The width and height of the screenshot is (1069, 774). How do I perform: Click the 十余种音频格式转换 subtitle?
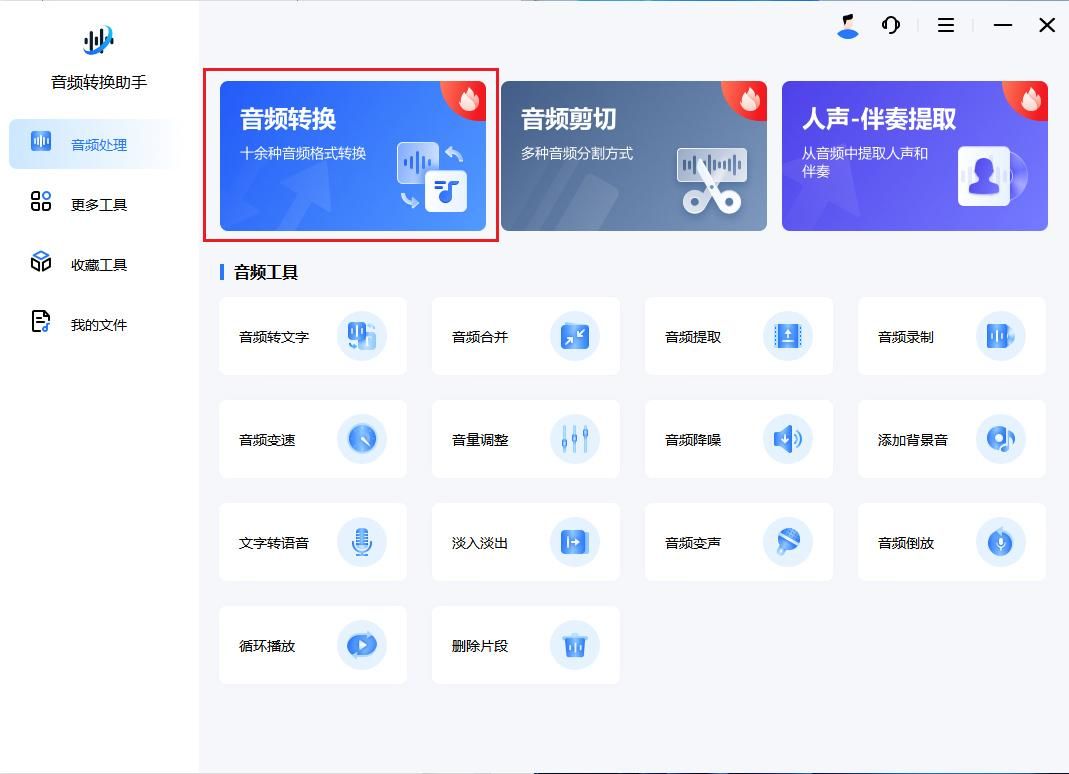(303, 153)
